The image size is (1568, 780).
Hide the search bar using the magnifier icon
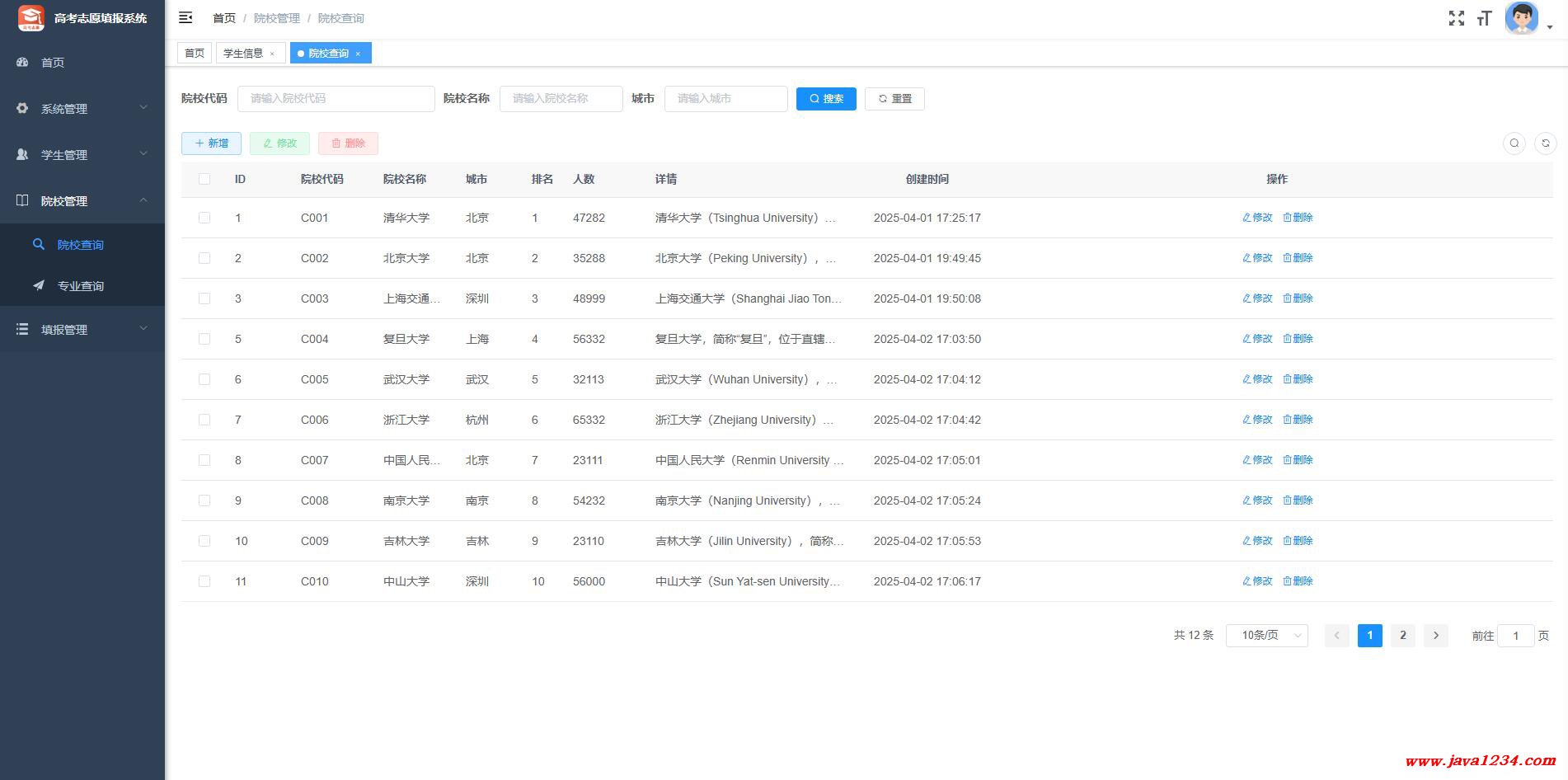(x=1514, y=143)
